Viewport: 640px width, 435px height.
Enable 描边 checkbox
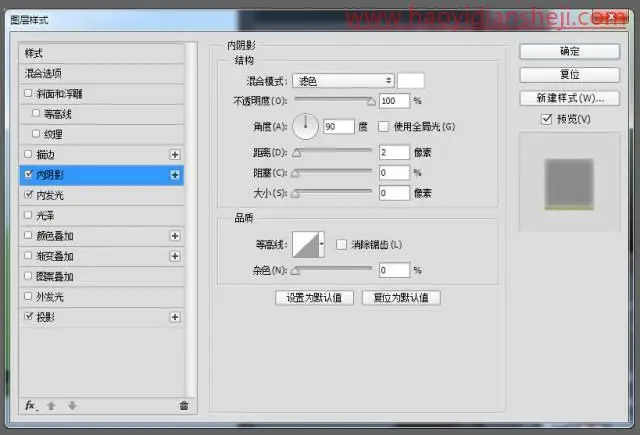tap(28, 154)
